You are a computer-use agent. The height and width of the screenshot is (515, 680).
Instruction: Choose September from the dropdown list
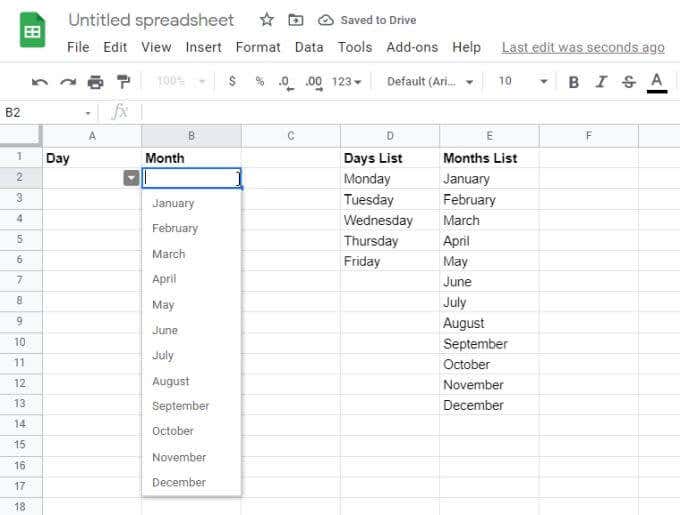[181, 406]
